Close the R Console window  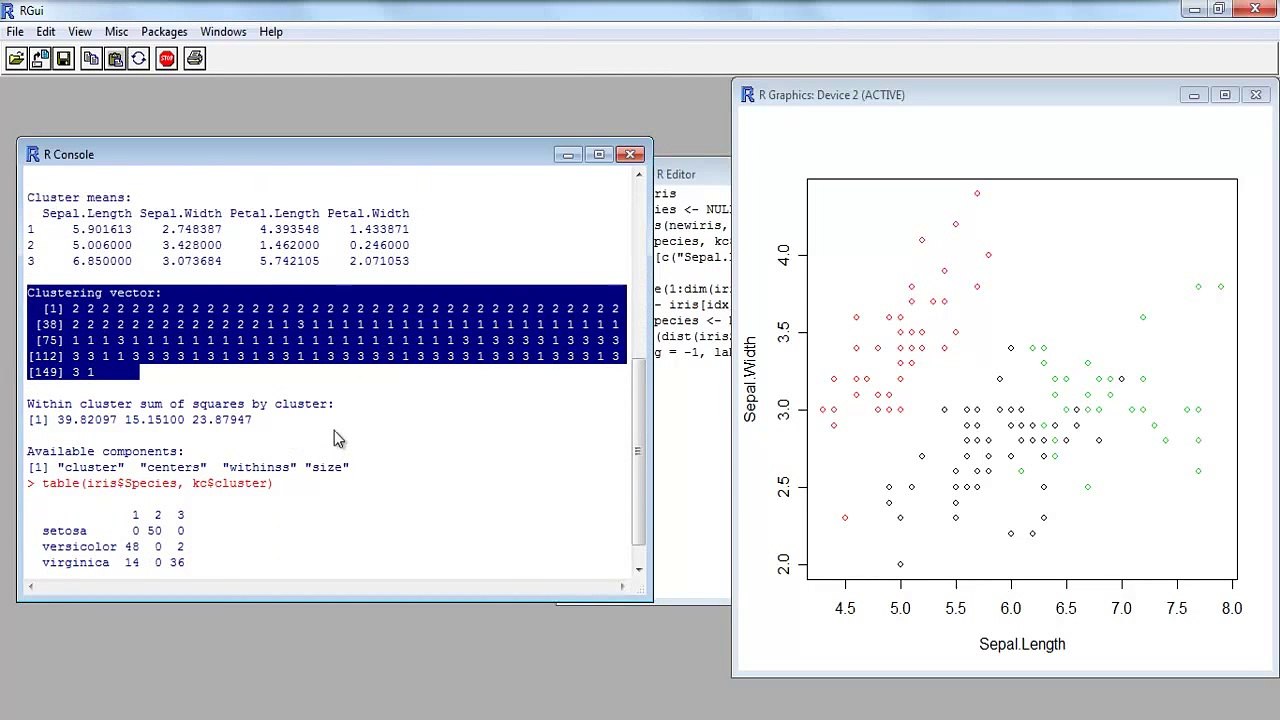coord(631,154)
